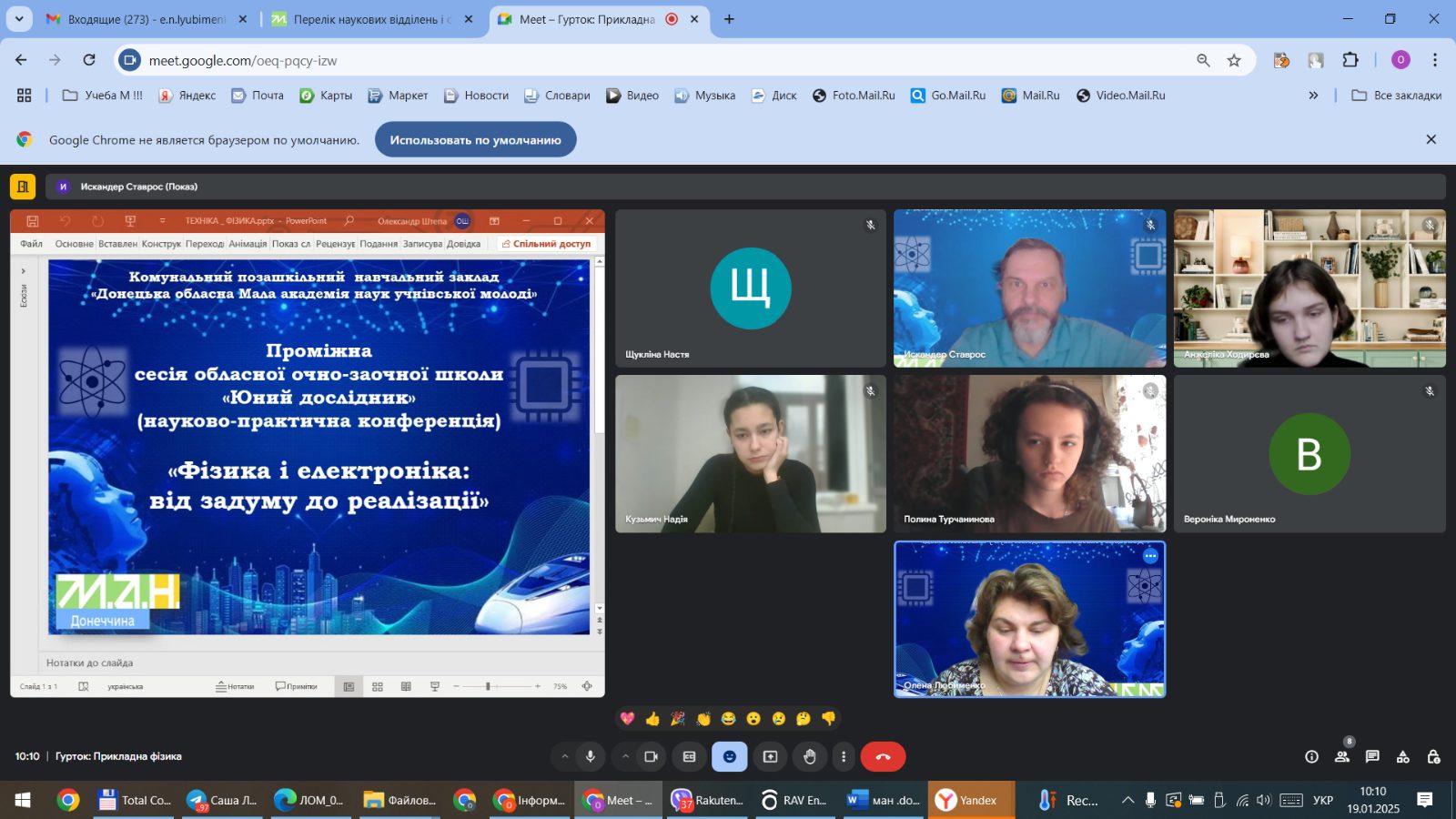This screenshot has height=819, width=1456.
Task: Toggle the camera in Meet controls
Action: point(651,756)
